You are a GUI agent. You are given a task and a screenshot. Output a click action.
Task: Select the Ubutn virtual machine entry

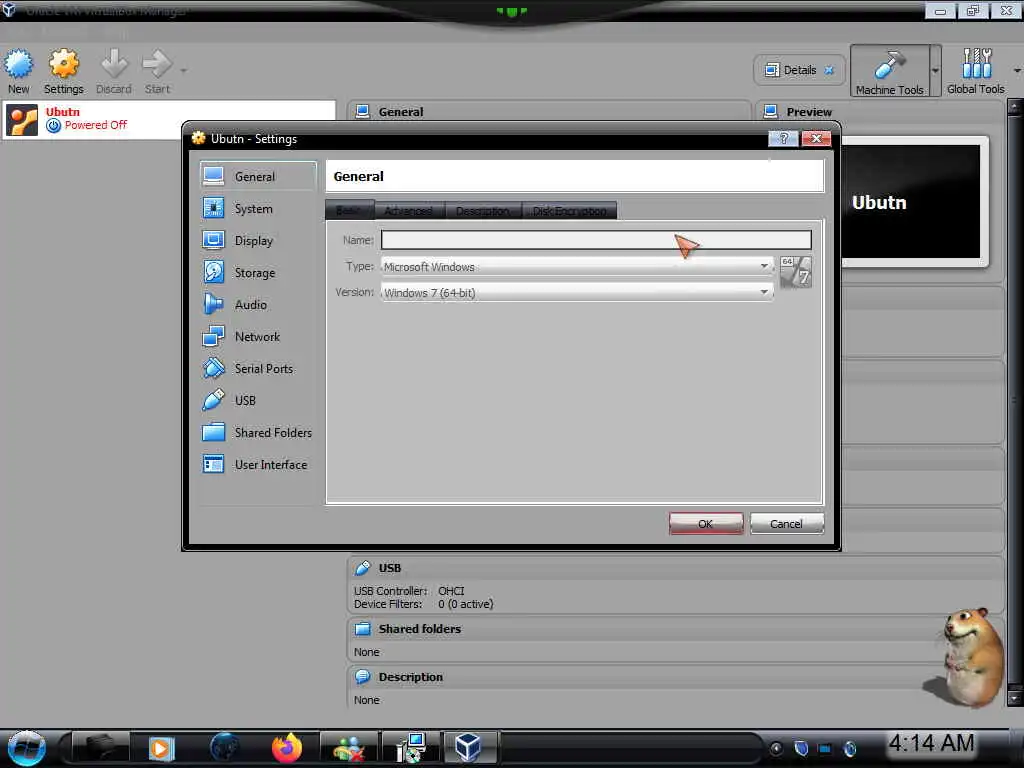(x=168, y=119)
